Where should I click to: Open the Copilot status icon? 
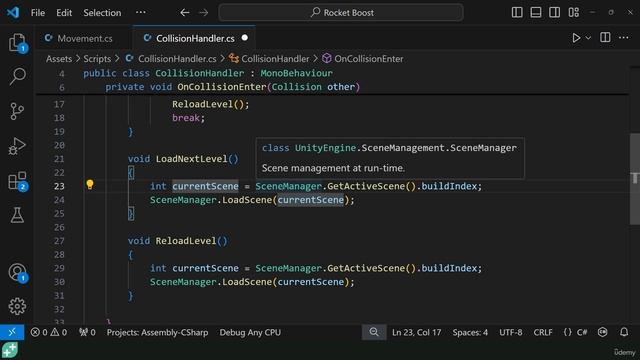coord(602,332)
